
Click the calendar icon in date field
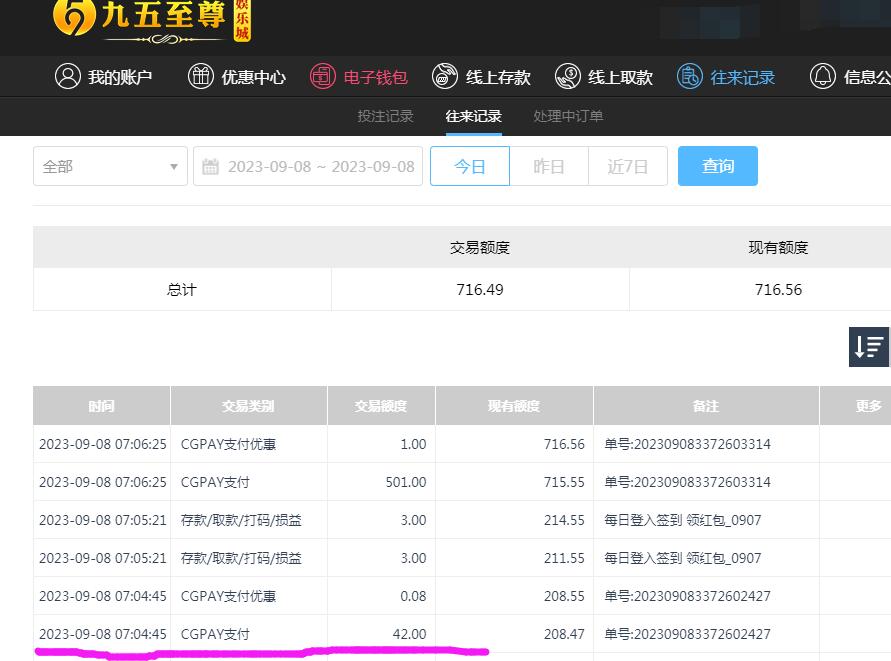click(x=211, y=167)
